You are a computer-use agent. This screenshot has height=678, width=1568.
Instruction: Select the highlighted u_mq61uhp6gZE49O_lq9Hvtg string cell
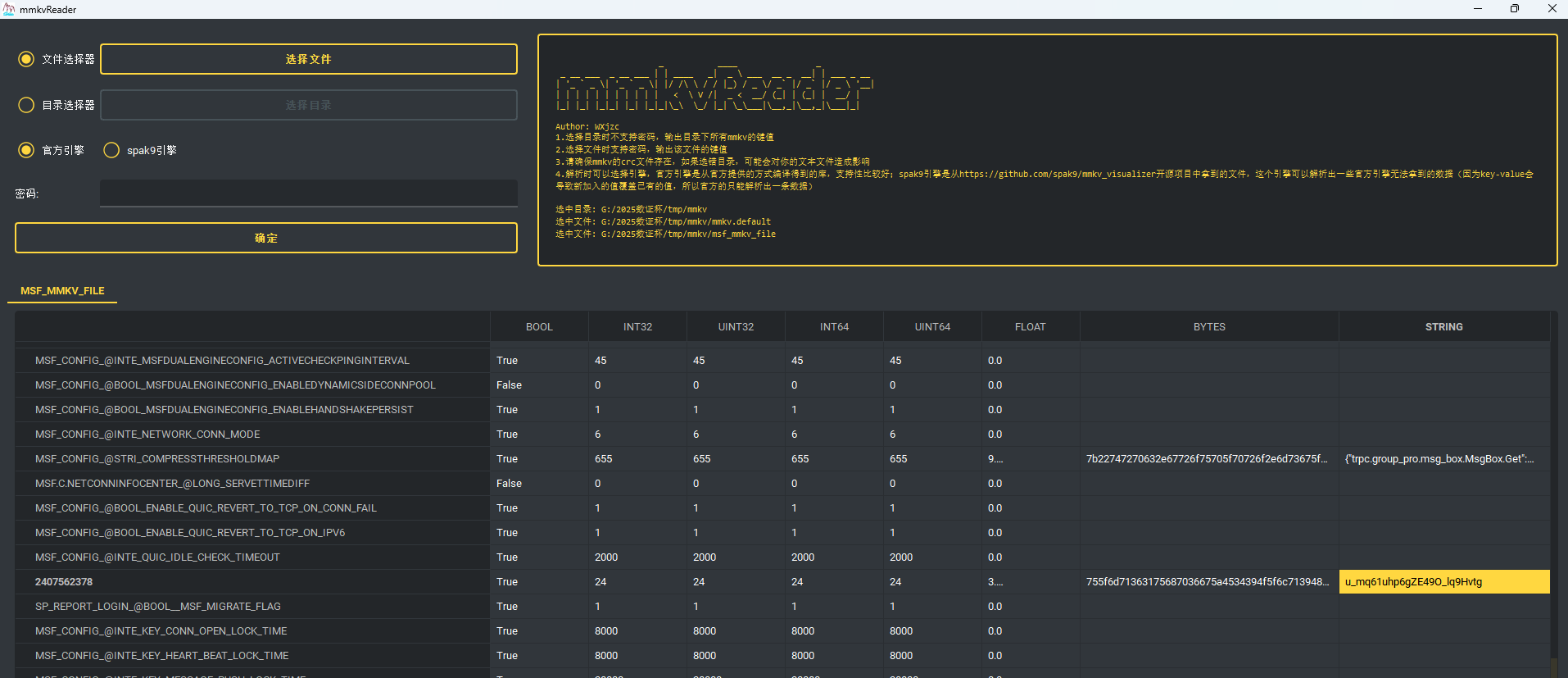[x=1443, y=582]
